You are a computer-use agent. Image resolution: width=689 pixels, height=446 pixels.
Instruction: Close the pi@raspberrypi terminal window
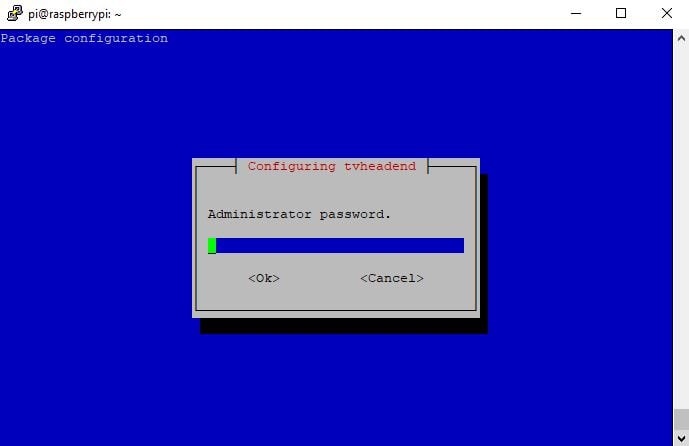click(667, 13)
